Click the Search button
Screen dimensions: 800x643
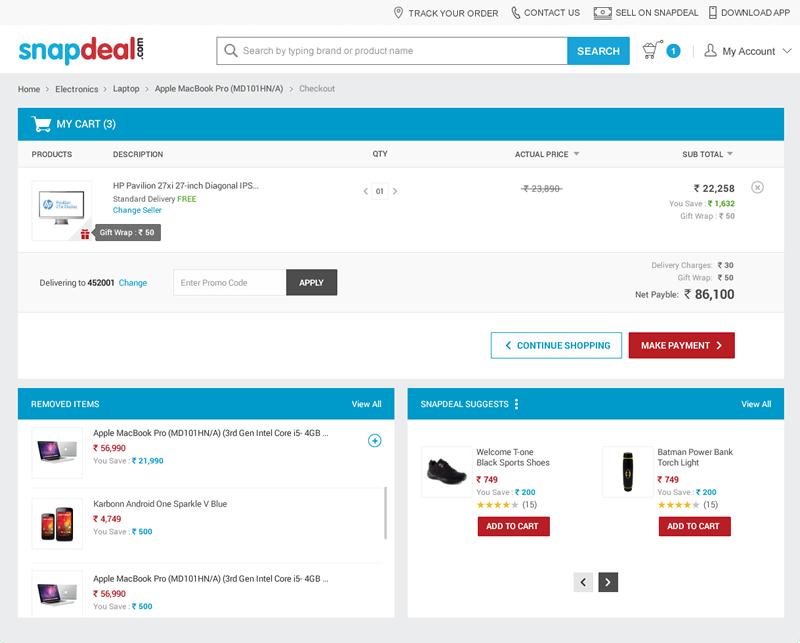coord(598,51)
